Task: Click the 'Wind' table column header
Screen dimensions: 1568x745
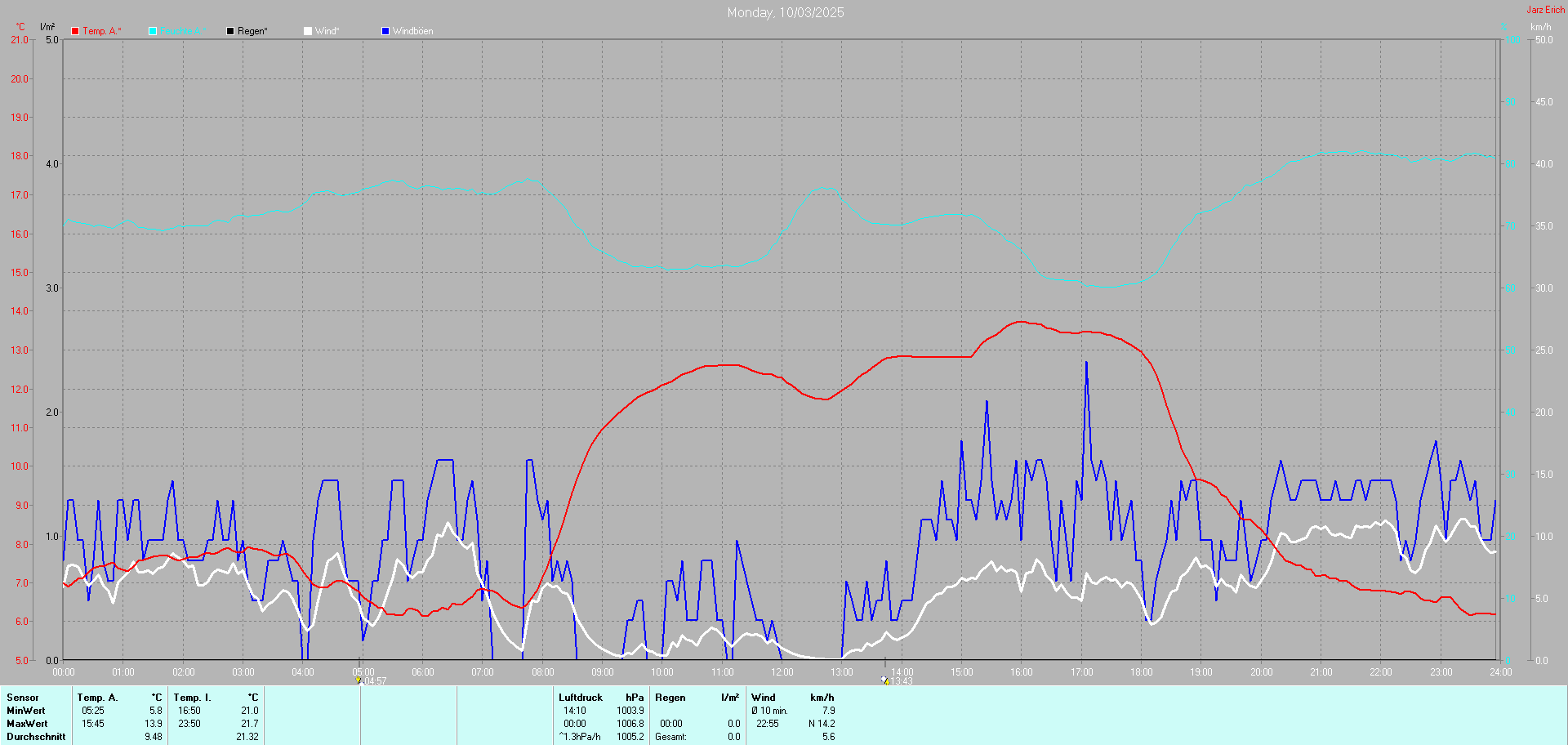Action: coord(764,698)
